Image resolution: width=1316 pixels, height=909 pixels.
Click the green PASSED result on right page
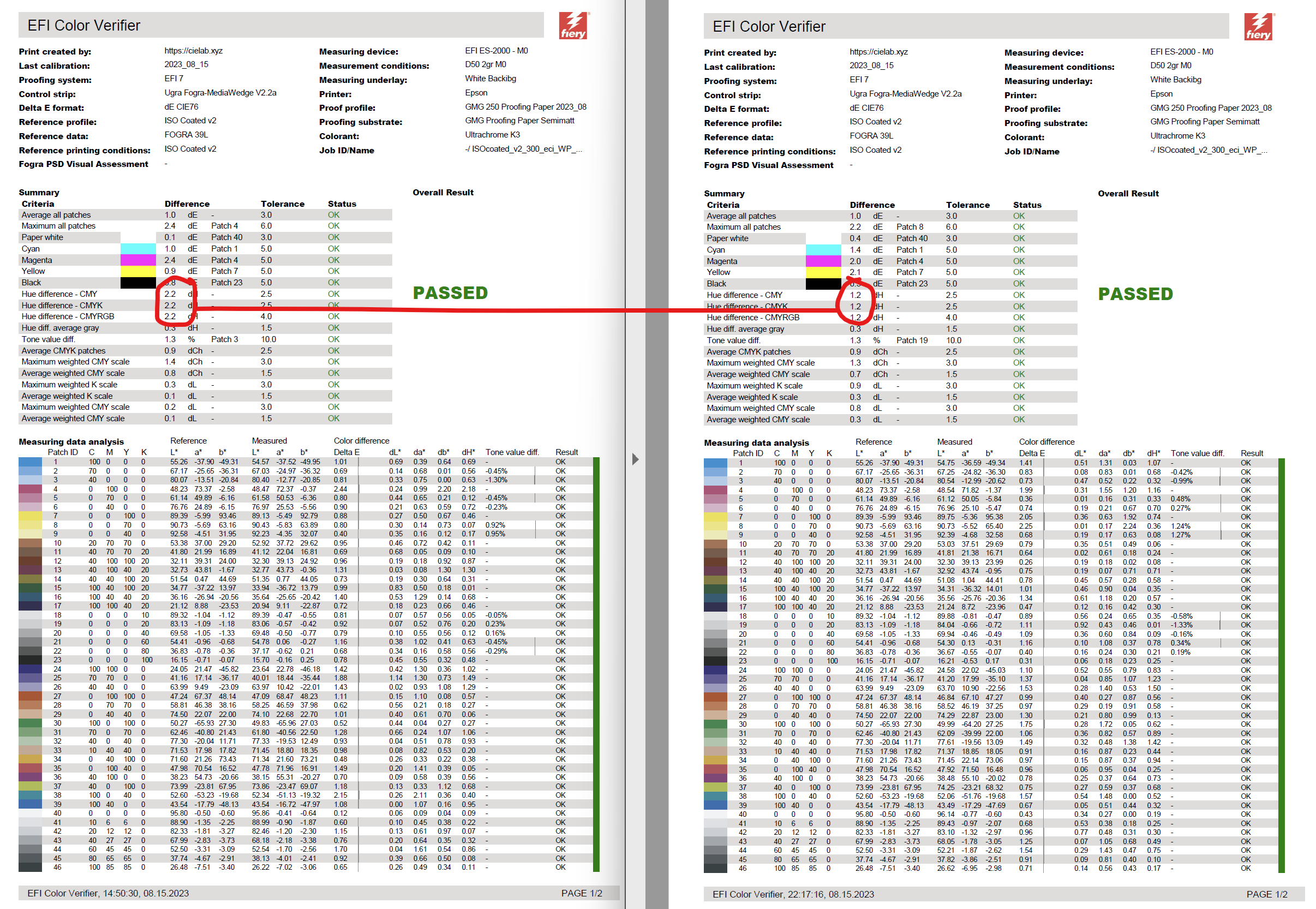[x=1135, y=294]
